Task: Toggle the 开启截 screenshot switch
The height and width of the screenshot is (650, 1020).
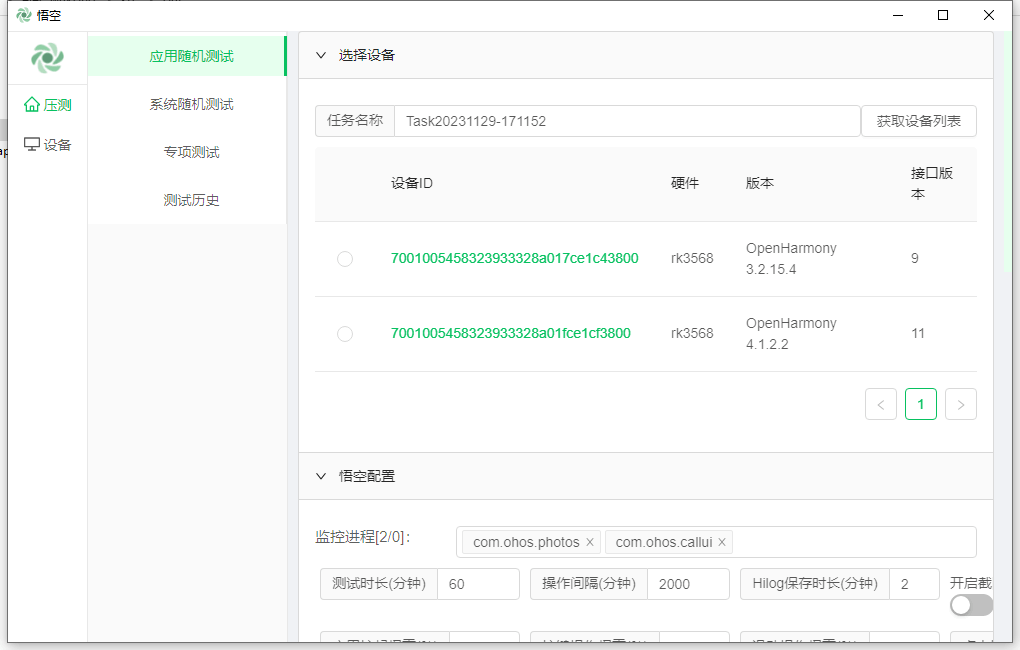Action: [971, 605]
